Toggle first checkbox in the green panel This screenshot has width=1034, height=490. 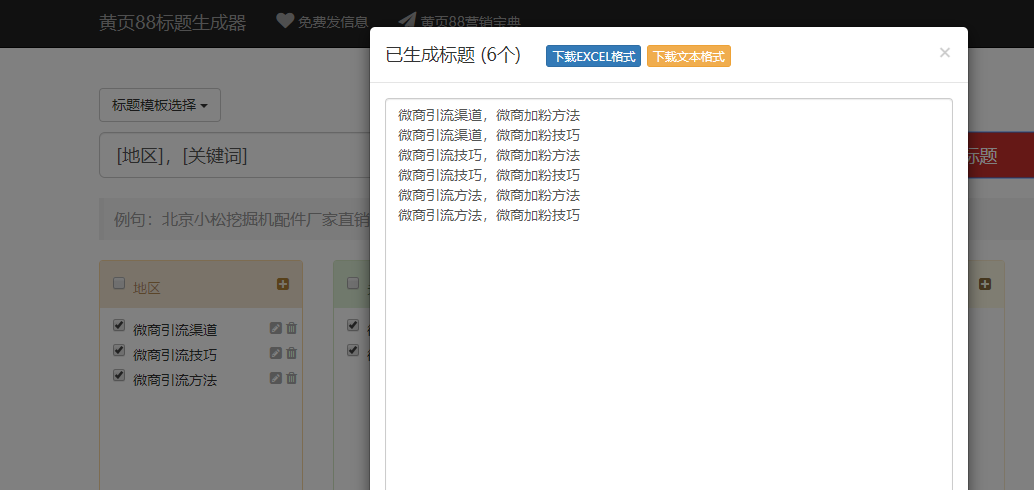(353, 325)
